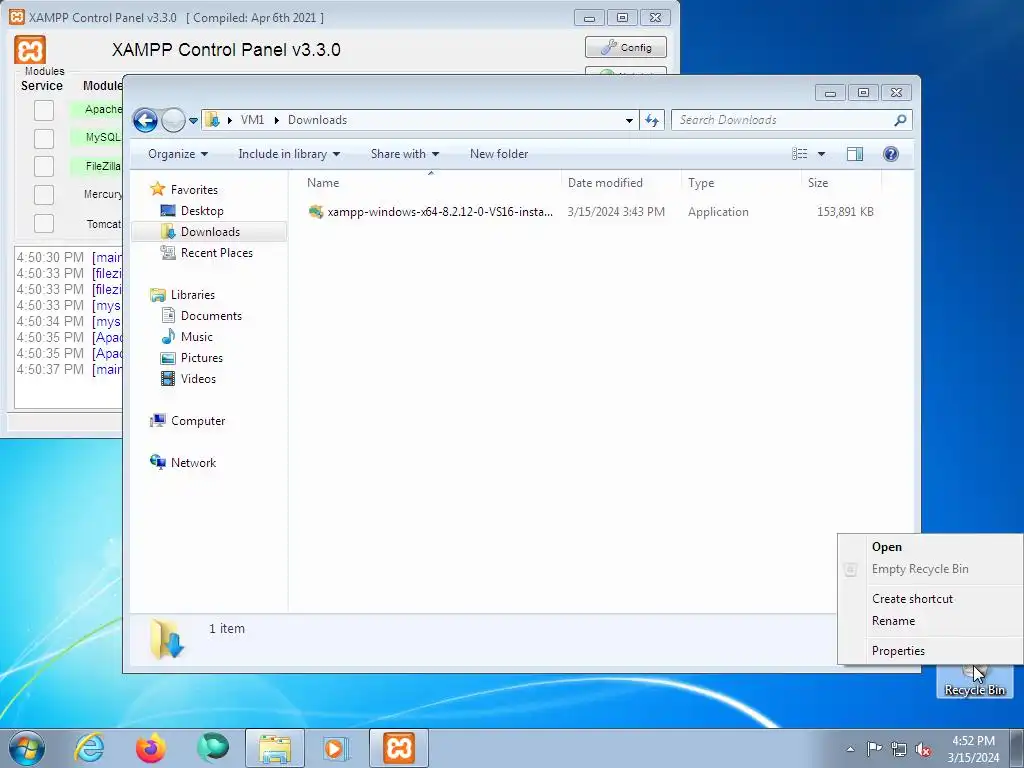Select Favorites in the navigation pane
Image resolution: width=1024 pixels, height=768 pixels.
point(194,190)
